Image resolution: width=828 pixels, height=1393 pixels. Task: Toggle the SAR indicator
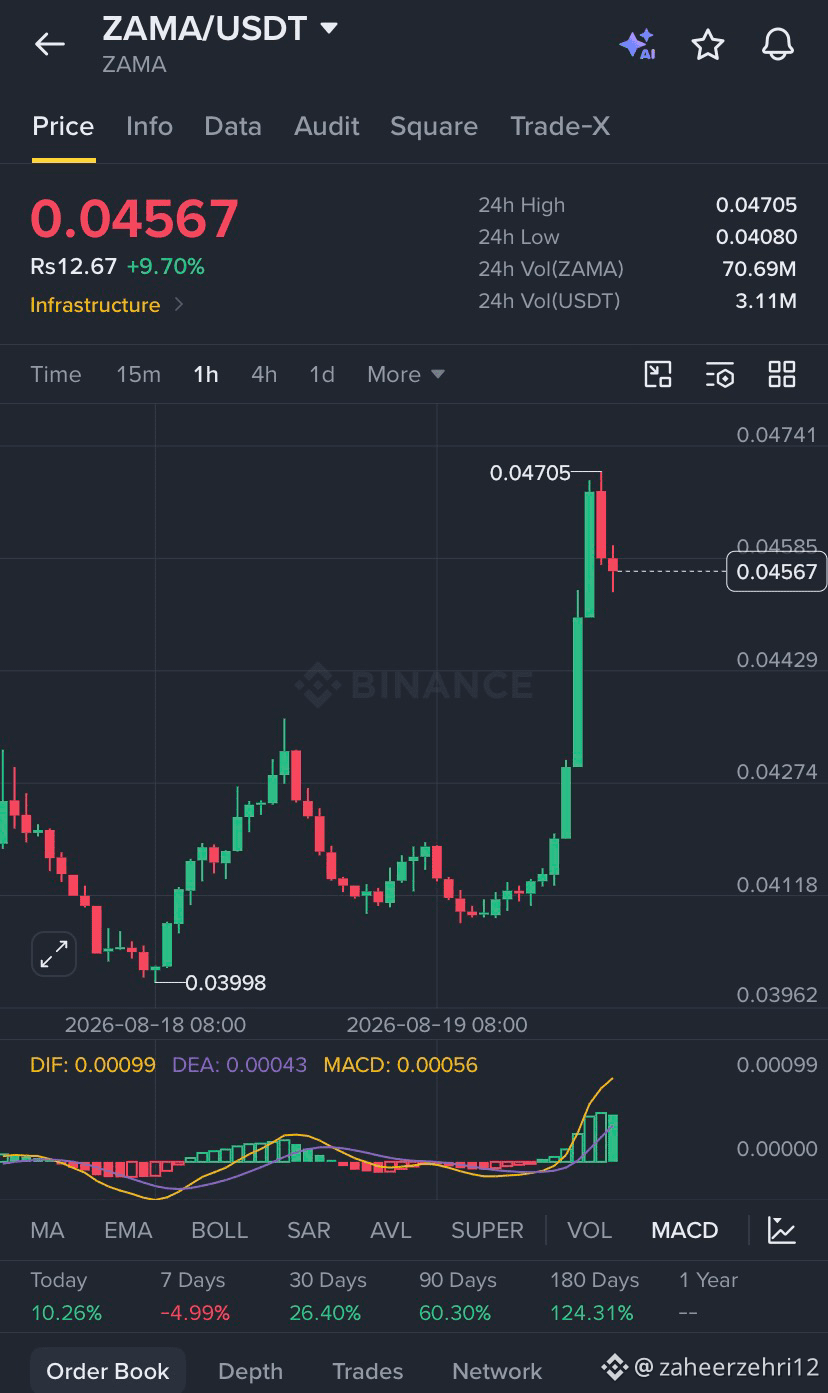(x=308, y=1230)
